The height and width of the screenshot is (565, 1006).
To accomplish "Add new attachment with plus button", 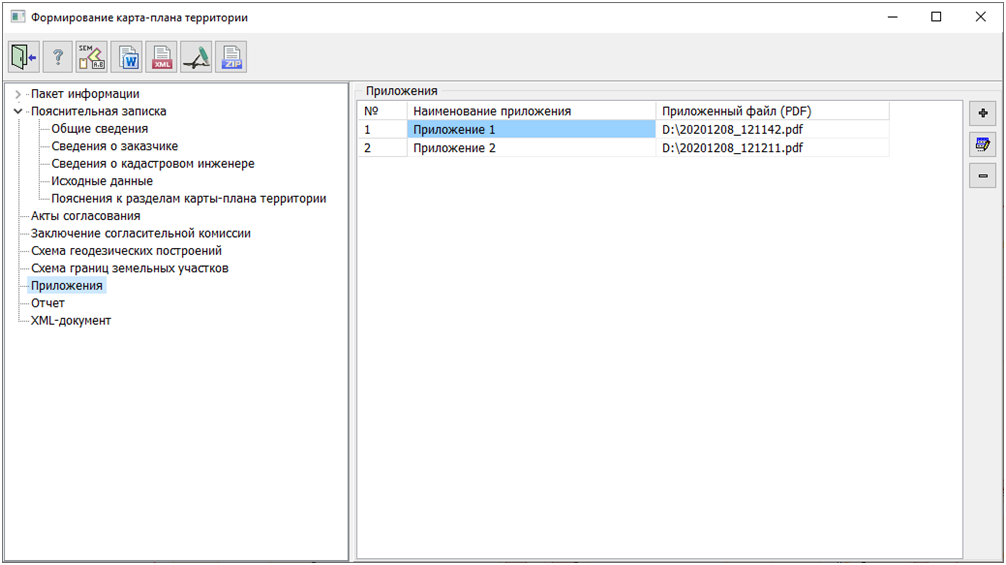I will (982, 114).
